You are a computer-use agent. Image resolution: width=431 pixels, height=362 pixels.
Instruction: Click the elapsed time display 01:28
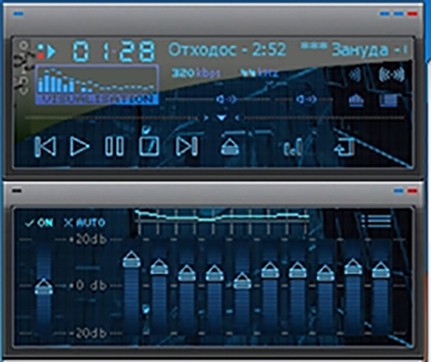click(114, 51)
